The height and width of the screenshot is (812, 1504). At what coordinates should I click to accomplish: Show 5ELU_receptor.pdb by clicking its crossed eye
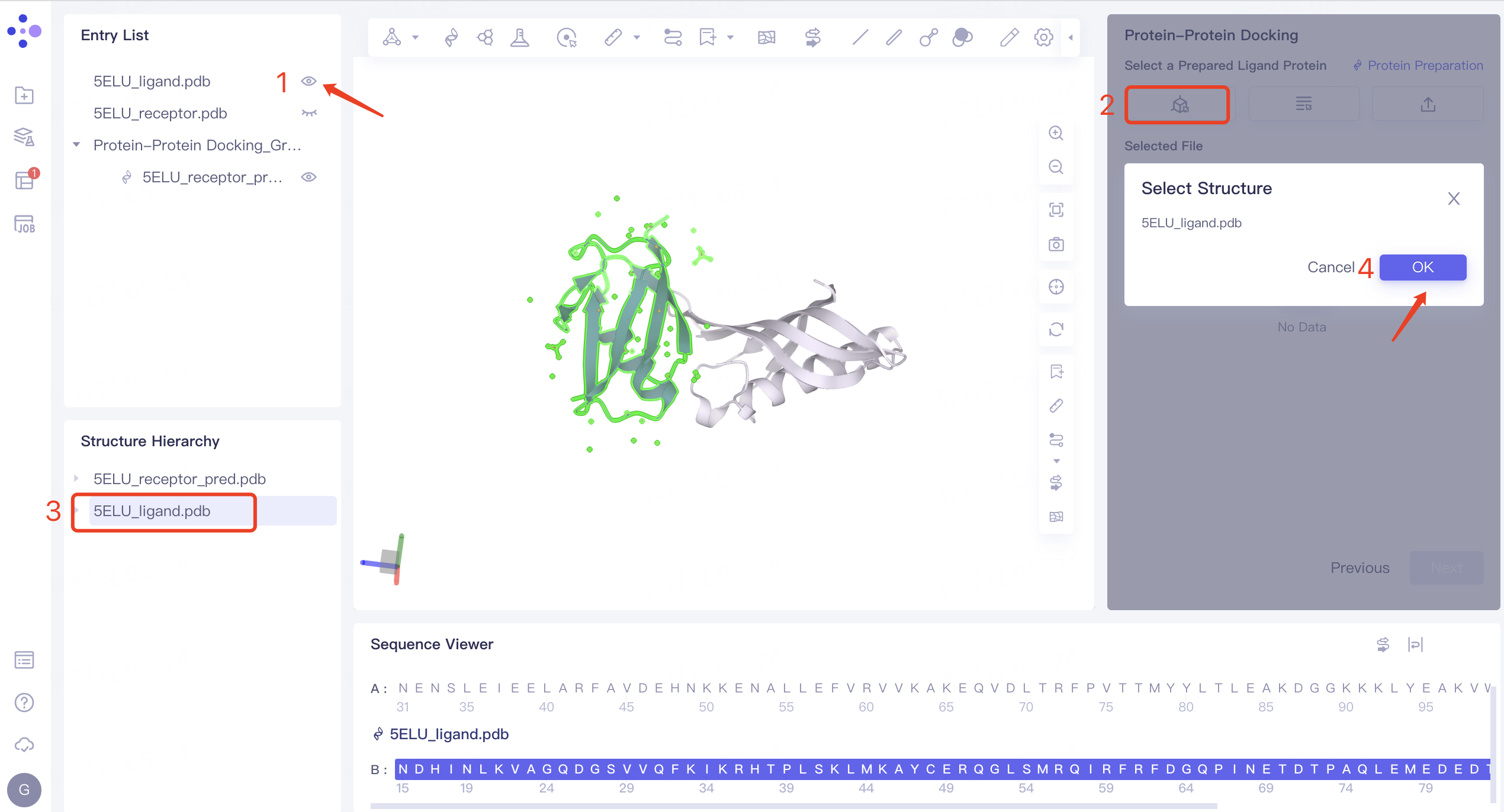pyautogui.click(x=308, y=112)
